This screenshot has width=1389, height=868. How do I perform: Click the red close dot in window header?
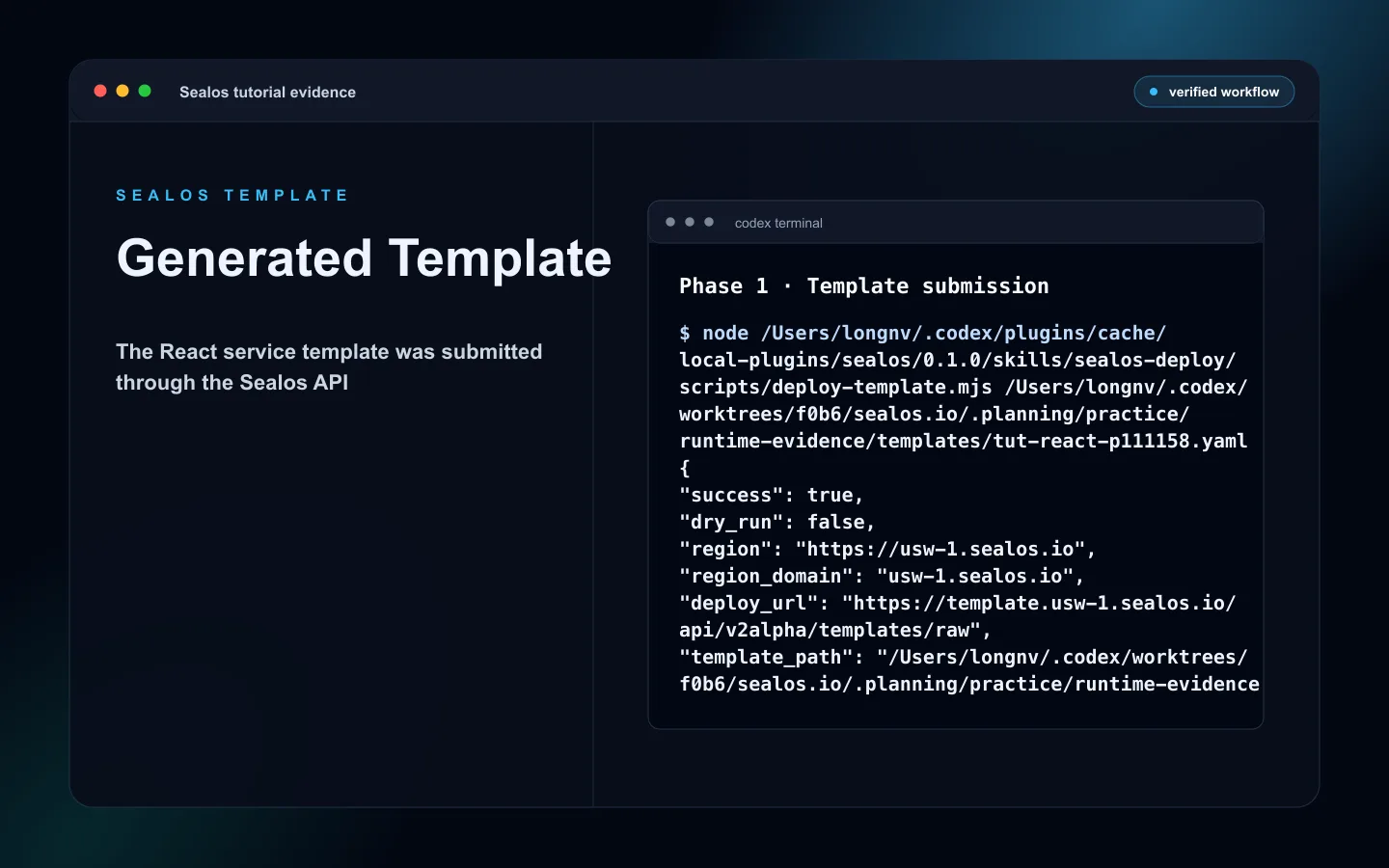[x=100, y=91]
